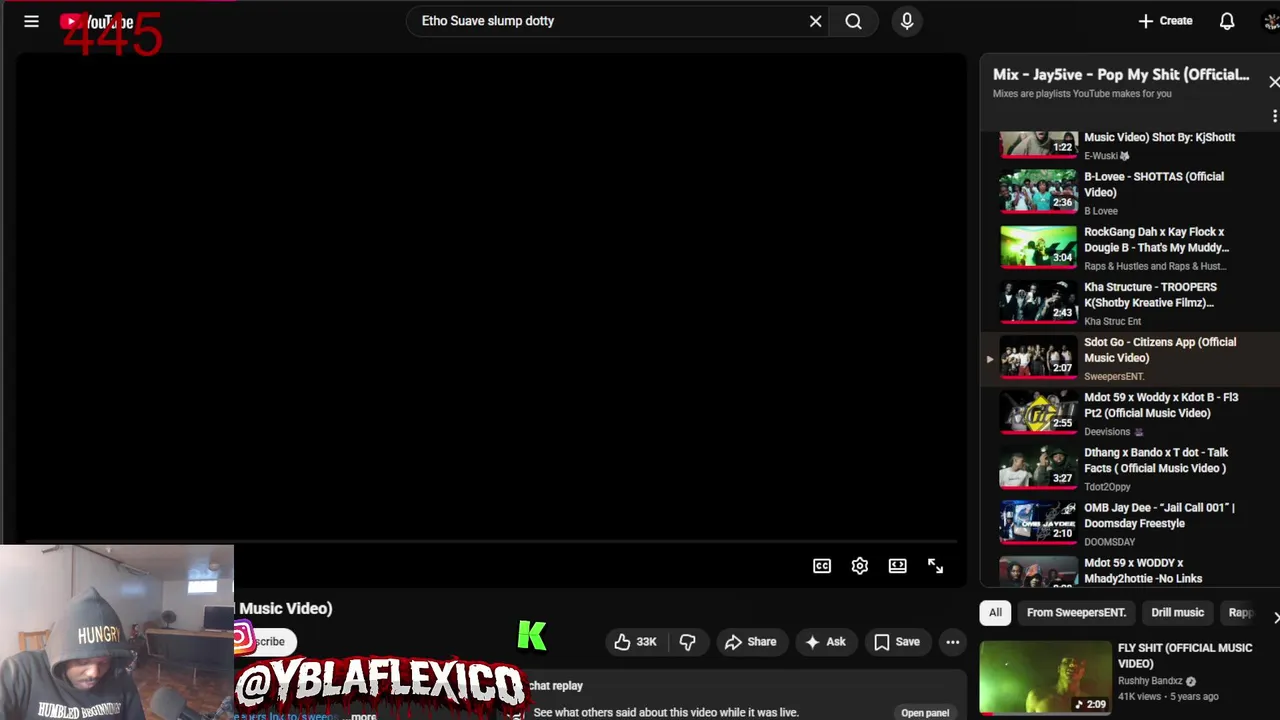This screenshot has width=1280, height=720.
Task: Play Mdot 59 x Woddy x Kdot B Fl3 Pt2
Action: click(1130, 413)
